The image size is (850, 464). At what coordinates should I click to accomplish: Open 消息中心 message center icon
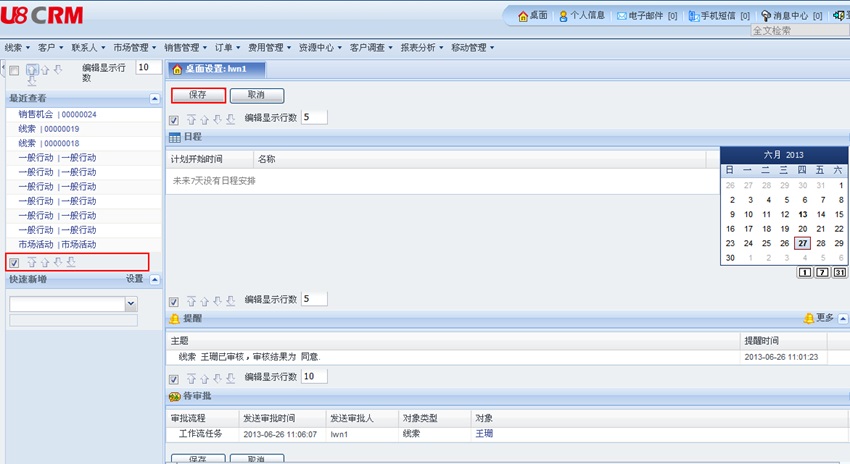point(766,16)
